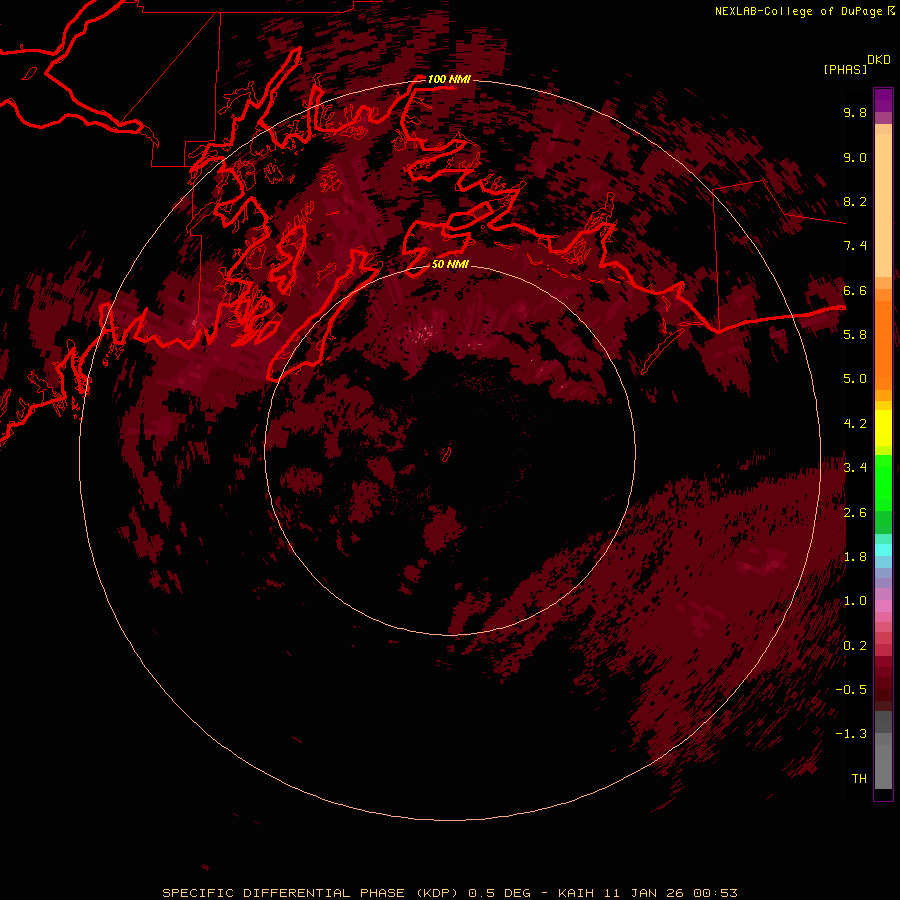Pick the peach segment of the color bar
900x900 pixels.
tap(883, 204)
